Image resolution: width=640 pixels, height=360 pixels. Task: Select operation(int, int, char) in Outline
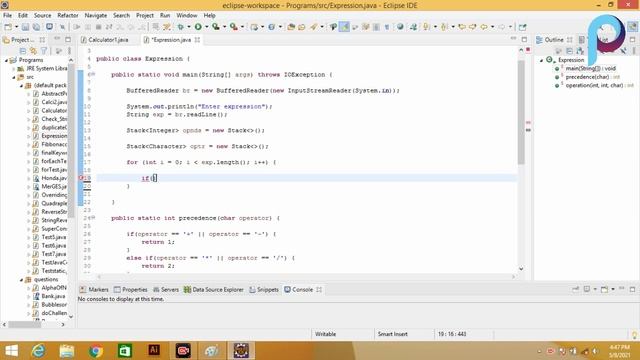[594, 85]
